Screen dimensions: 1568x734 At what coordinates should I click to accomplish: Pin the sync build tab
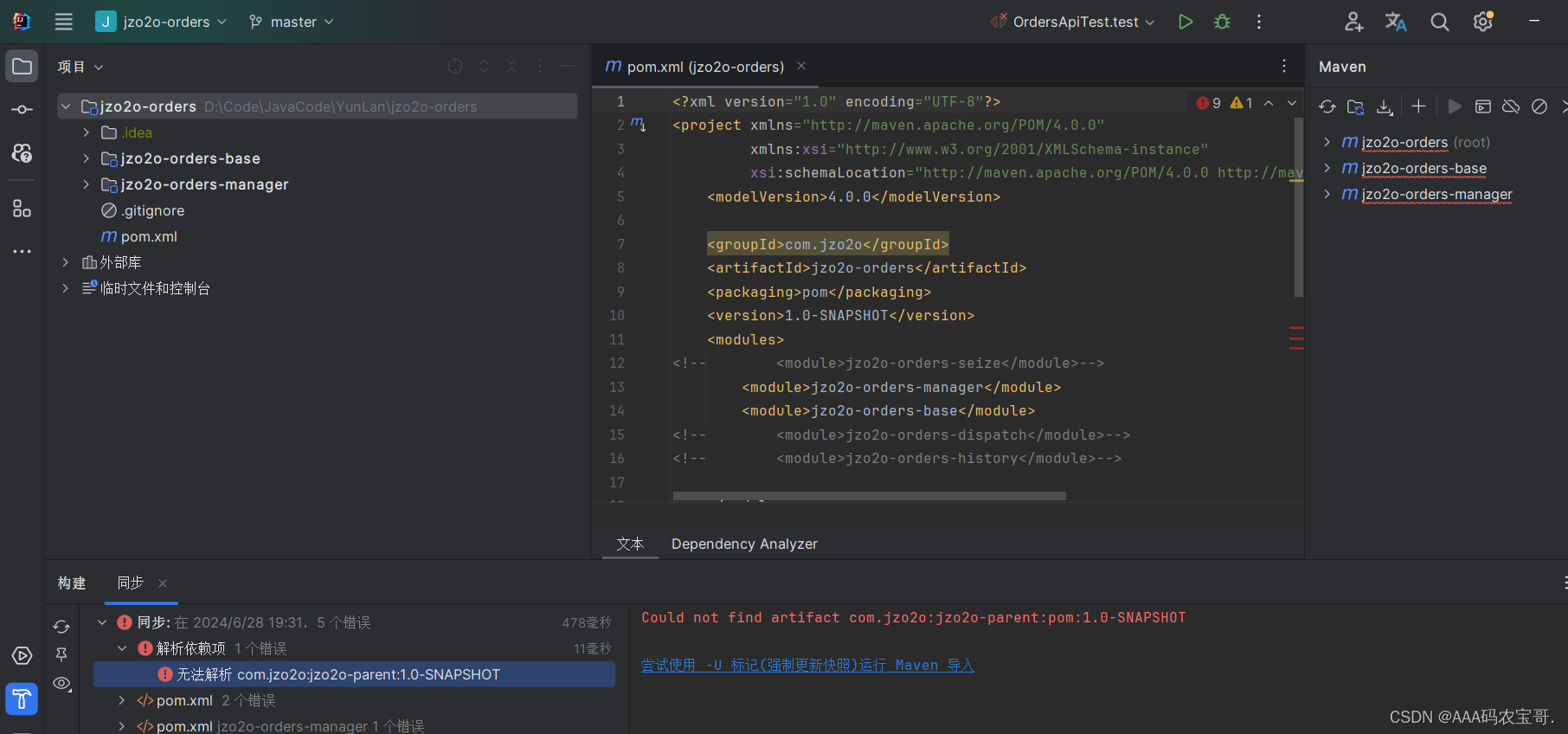coord(61,654)
